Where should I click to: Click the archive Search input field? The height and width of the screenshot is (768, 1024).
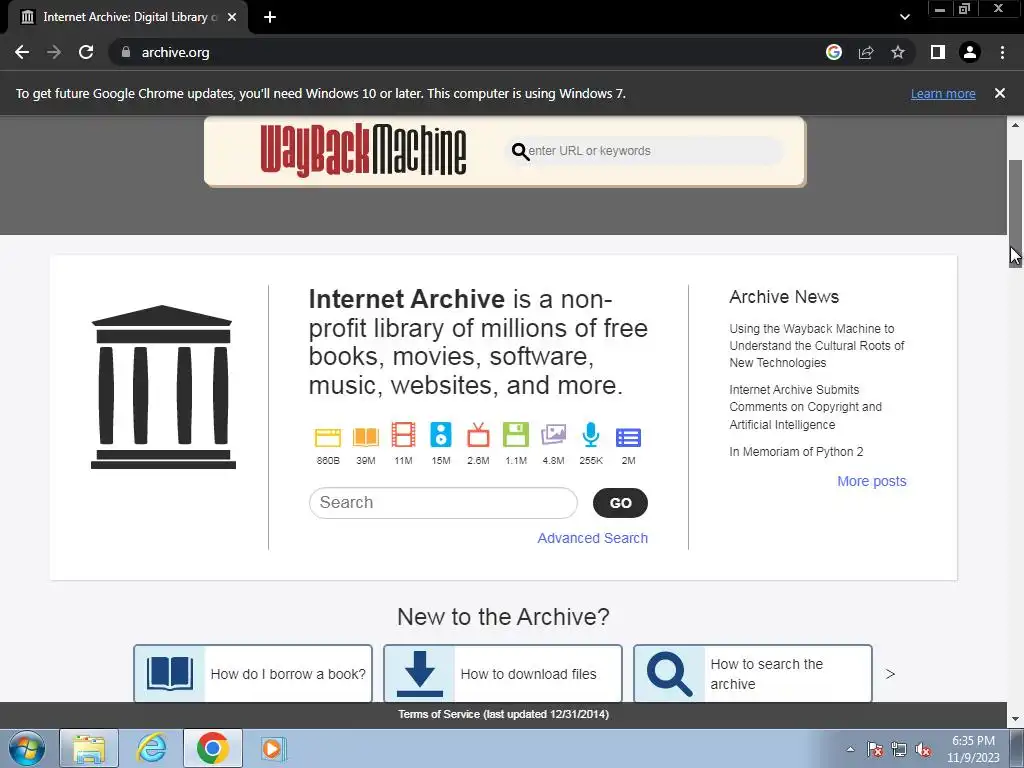pyautogui.click(x=443, y=503)
